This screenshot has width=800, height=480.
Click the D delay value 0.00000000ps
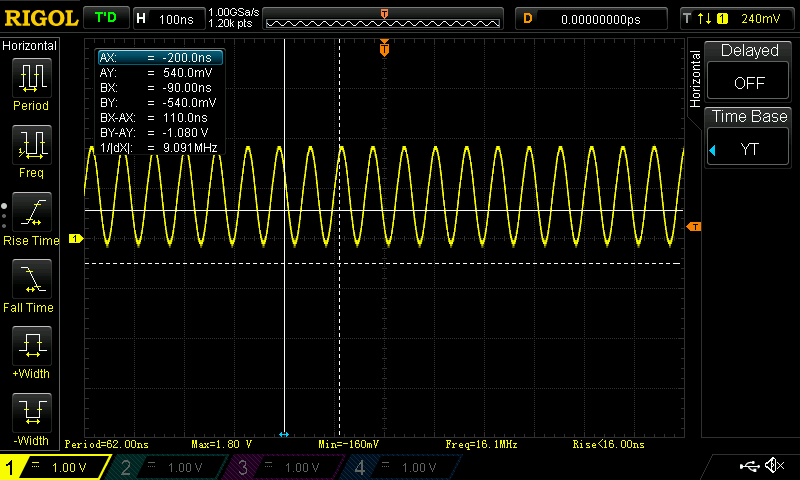tap(591, 19)
